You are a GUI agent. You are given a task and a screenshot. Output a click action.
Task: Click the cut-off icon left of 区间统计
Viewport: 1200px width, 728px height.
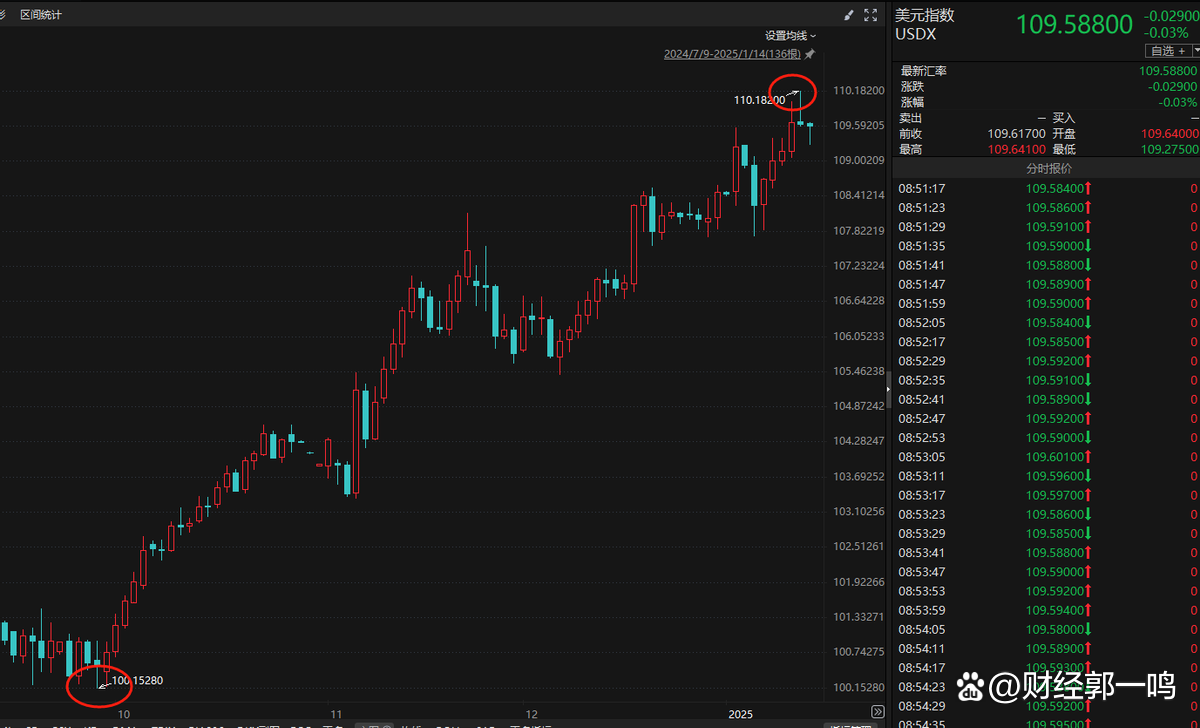(3, 14)
